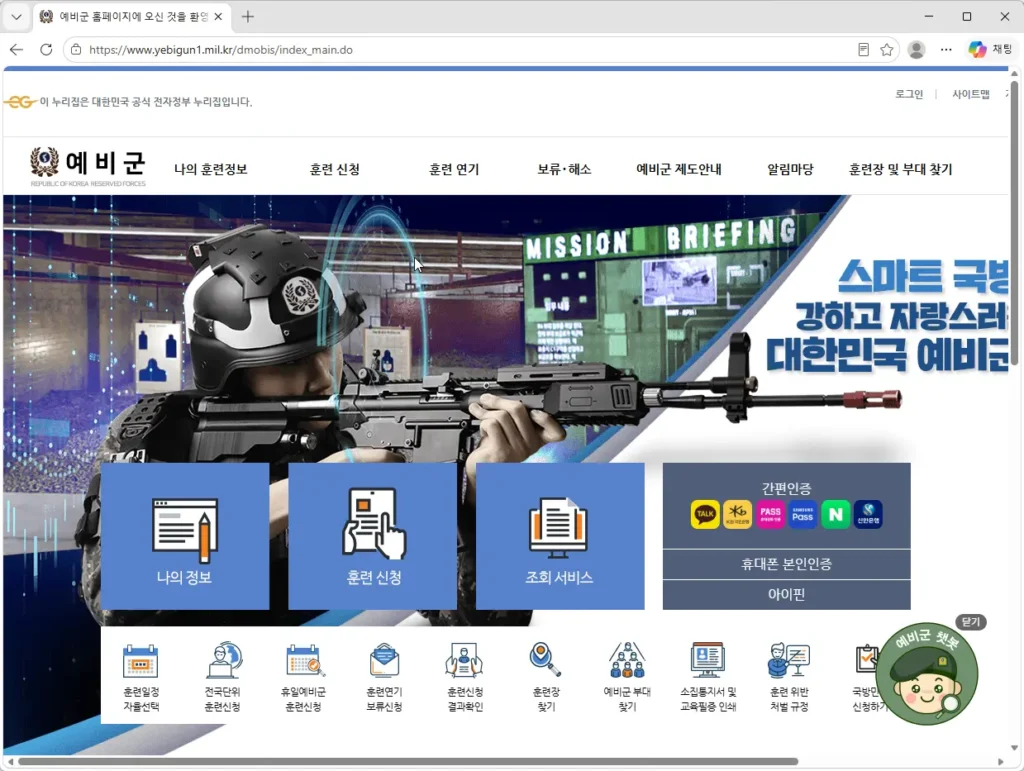Click the 예비군 logo
This screenshot has height=771, width=1024.
point(88,166)
